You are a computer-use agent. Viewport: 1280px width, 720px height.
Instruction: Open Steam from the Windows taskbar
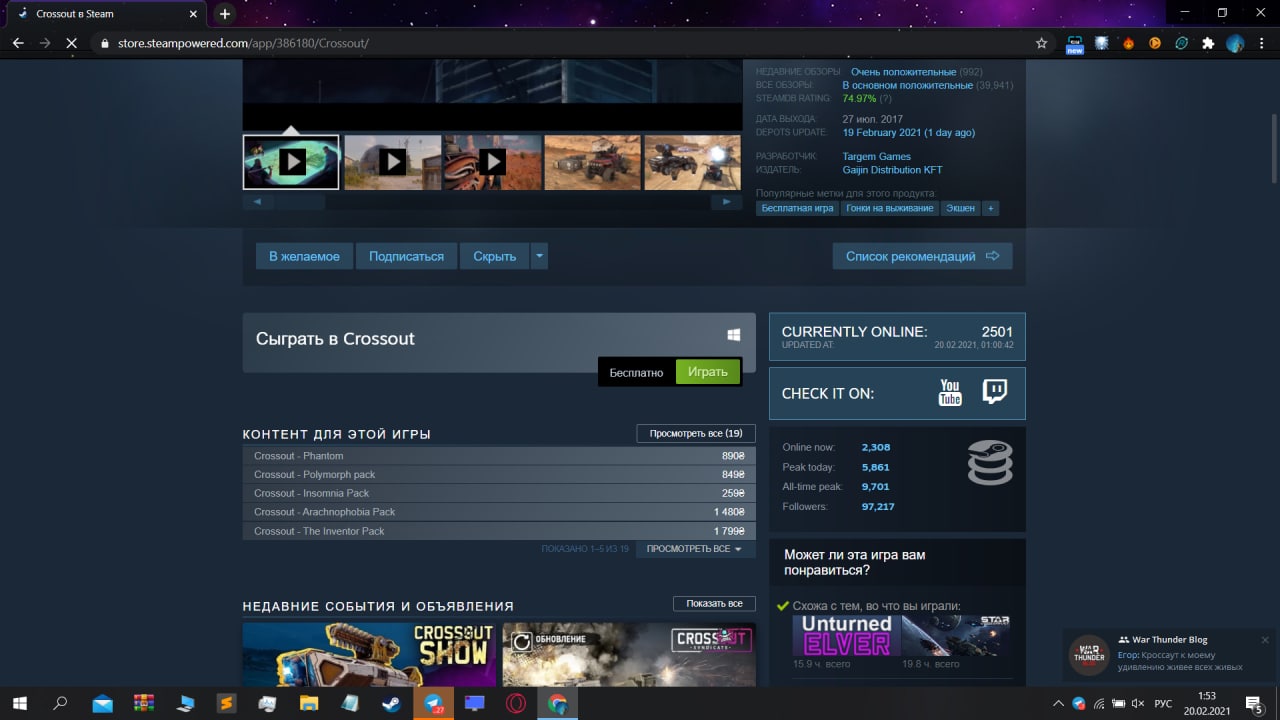pos(391,703)
